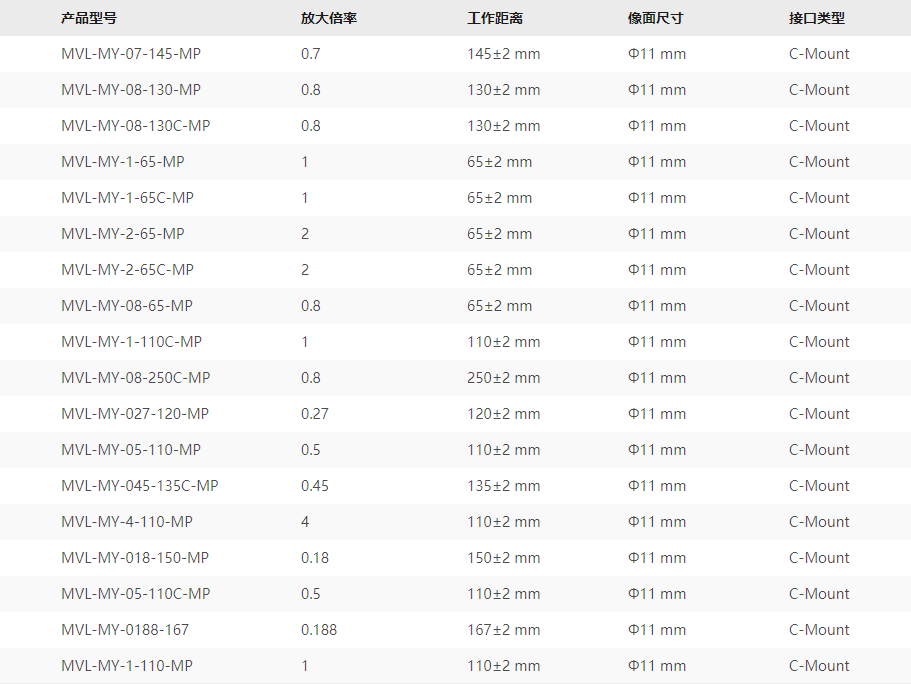Viewport: 911px width, 684px height.
Task: Select the 工作距离 column header
Action: pyautogui.click(x=495, y=18)
